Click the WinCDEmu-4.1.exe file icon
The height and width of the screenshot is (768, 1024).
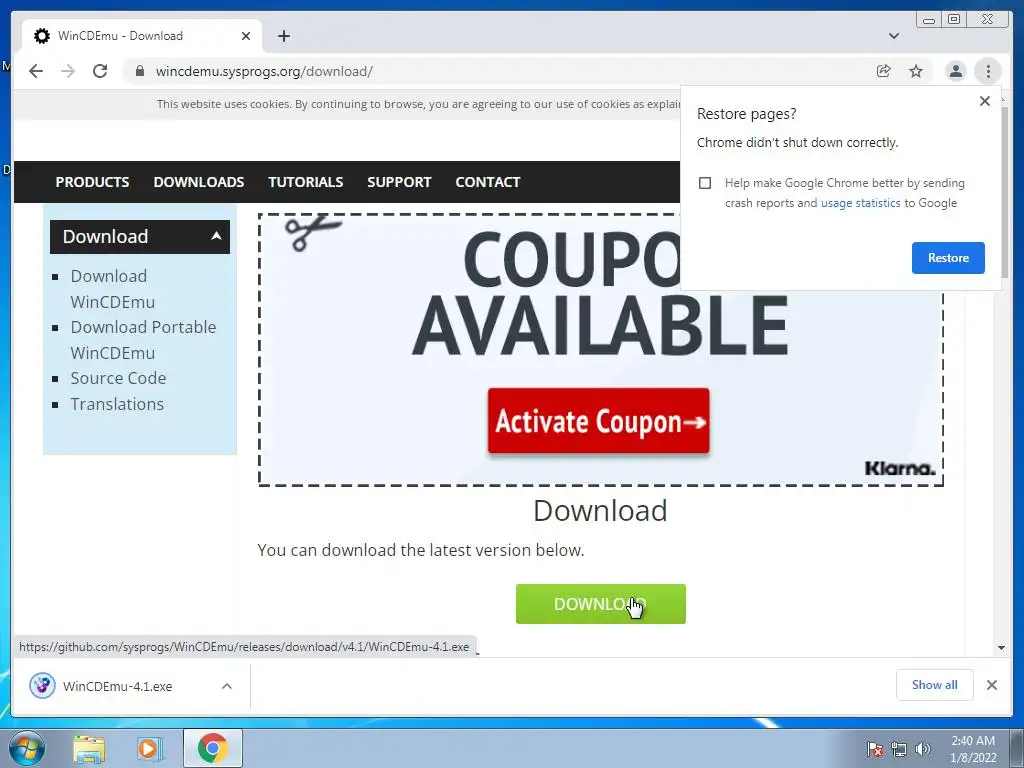point(42,686)
